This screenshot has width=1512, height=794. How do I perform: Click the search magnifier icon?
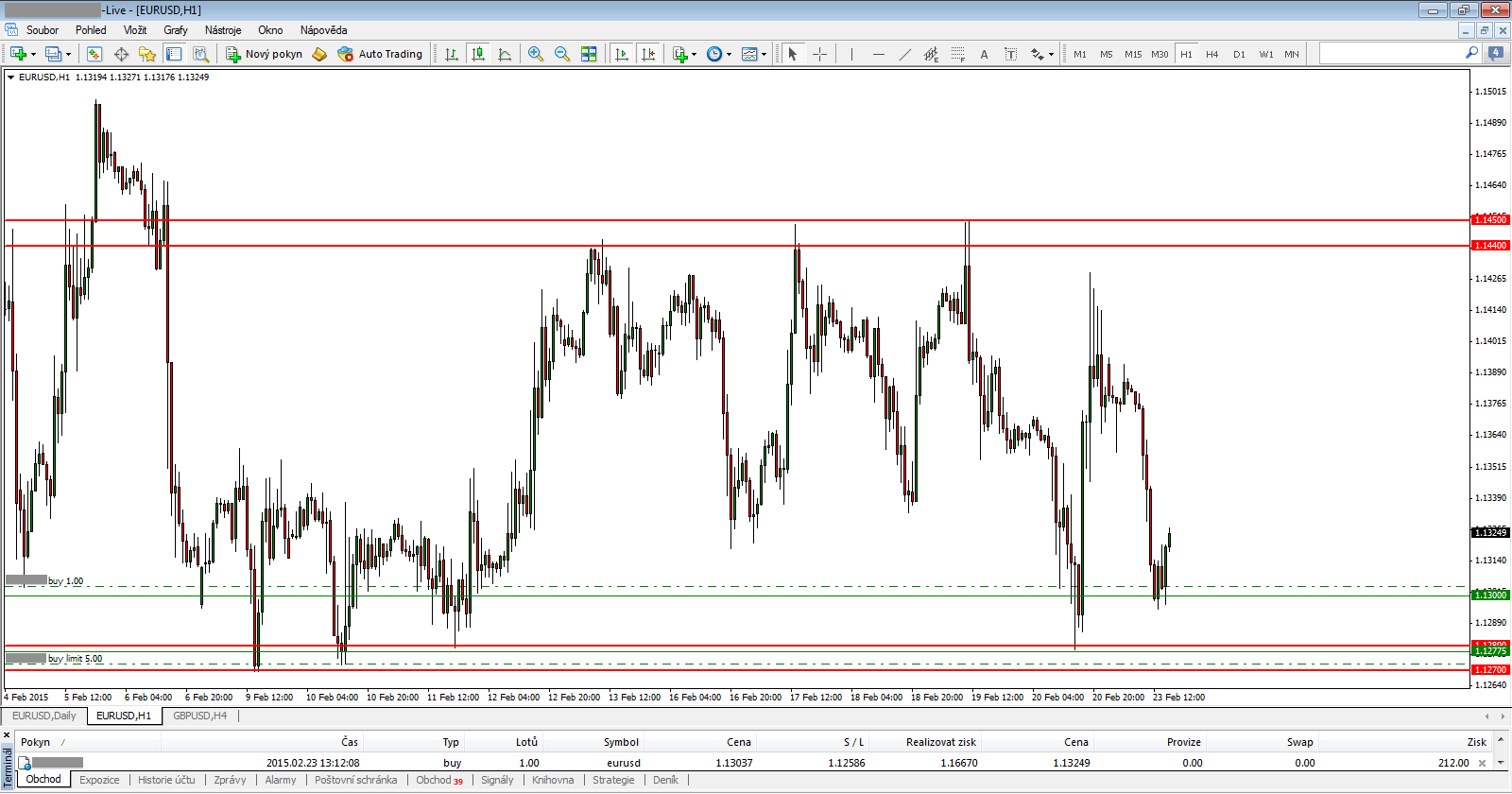1471,53
